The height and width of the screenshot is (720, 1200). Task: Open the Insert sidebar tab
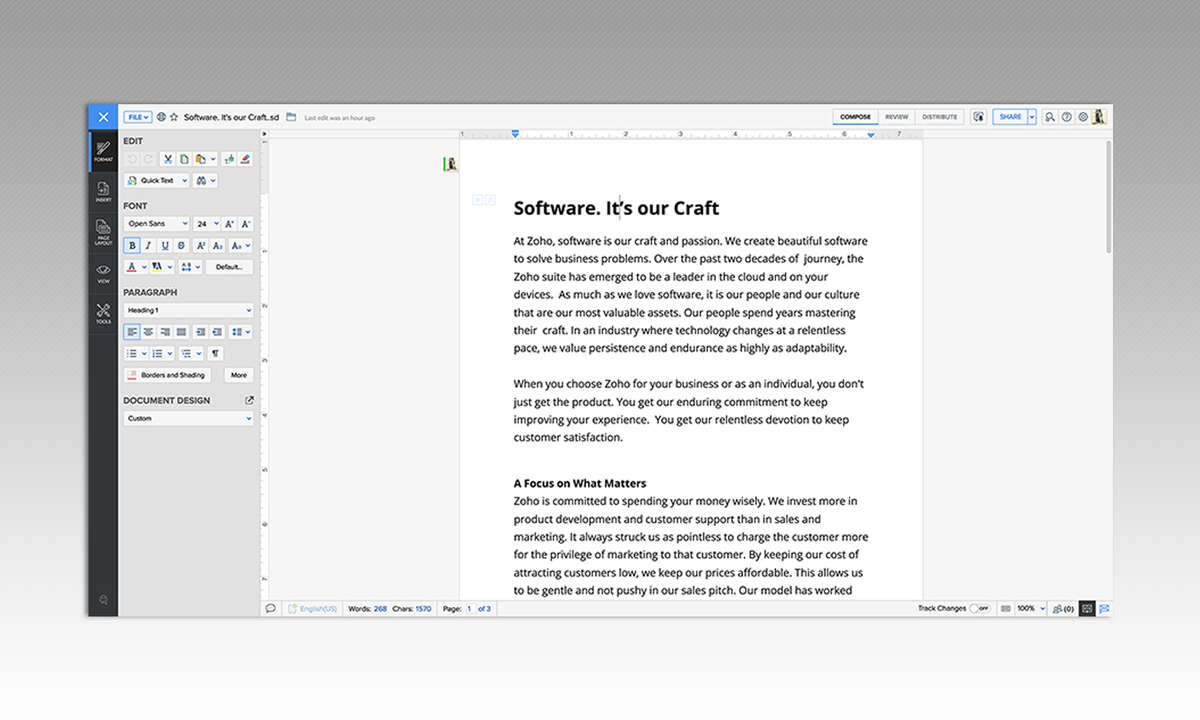pyautogui.click(x=103, y=192)
